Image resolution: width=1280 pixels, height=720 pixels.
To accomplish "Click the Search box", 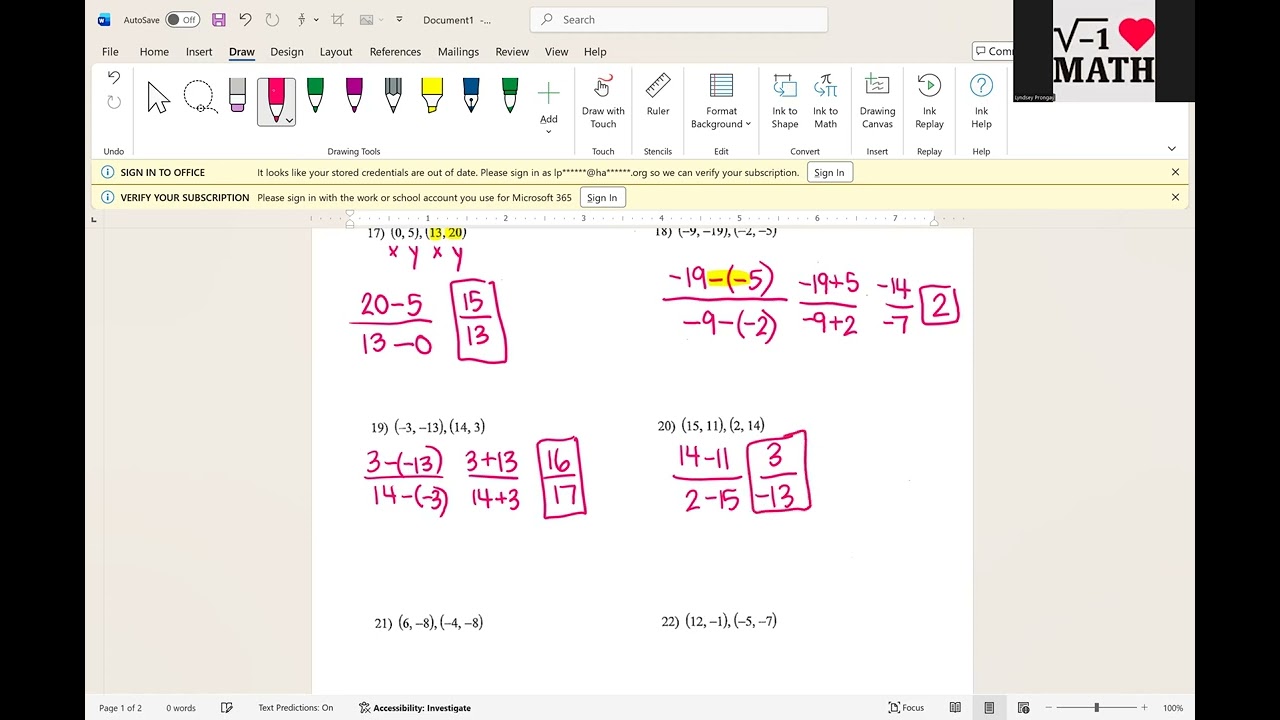I will pyautogui.click(x=679, y=20).
